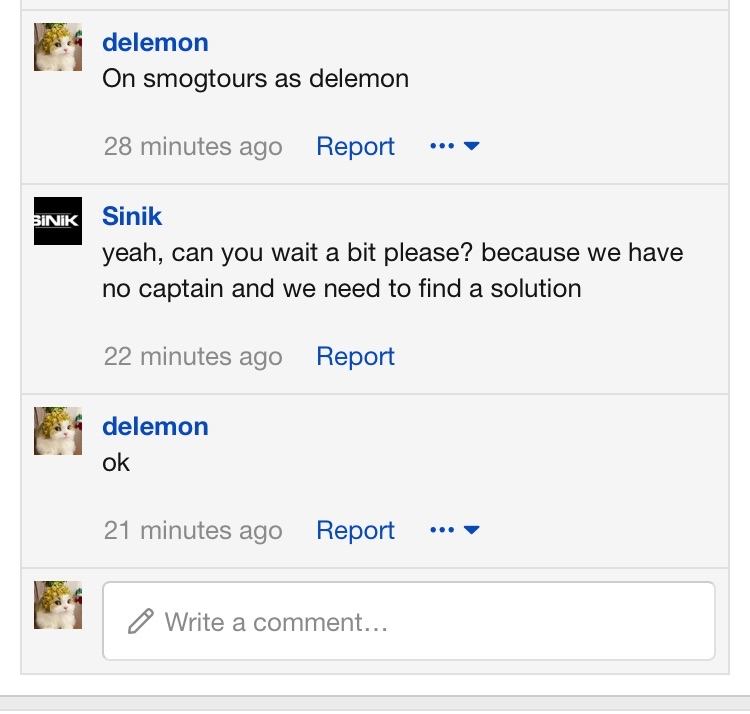Click the 'ok' comment text
750x714 pixels.
pos(116,463)
